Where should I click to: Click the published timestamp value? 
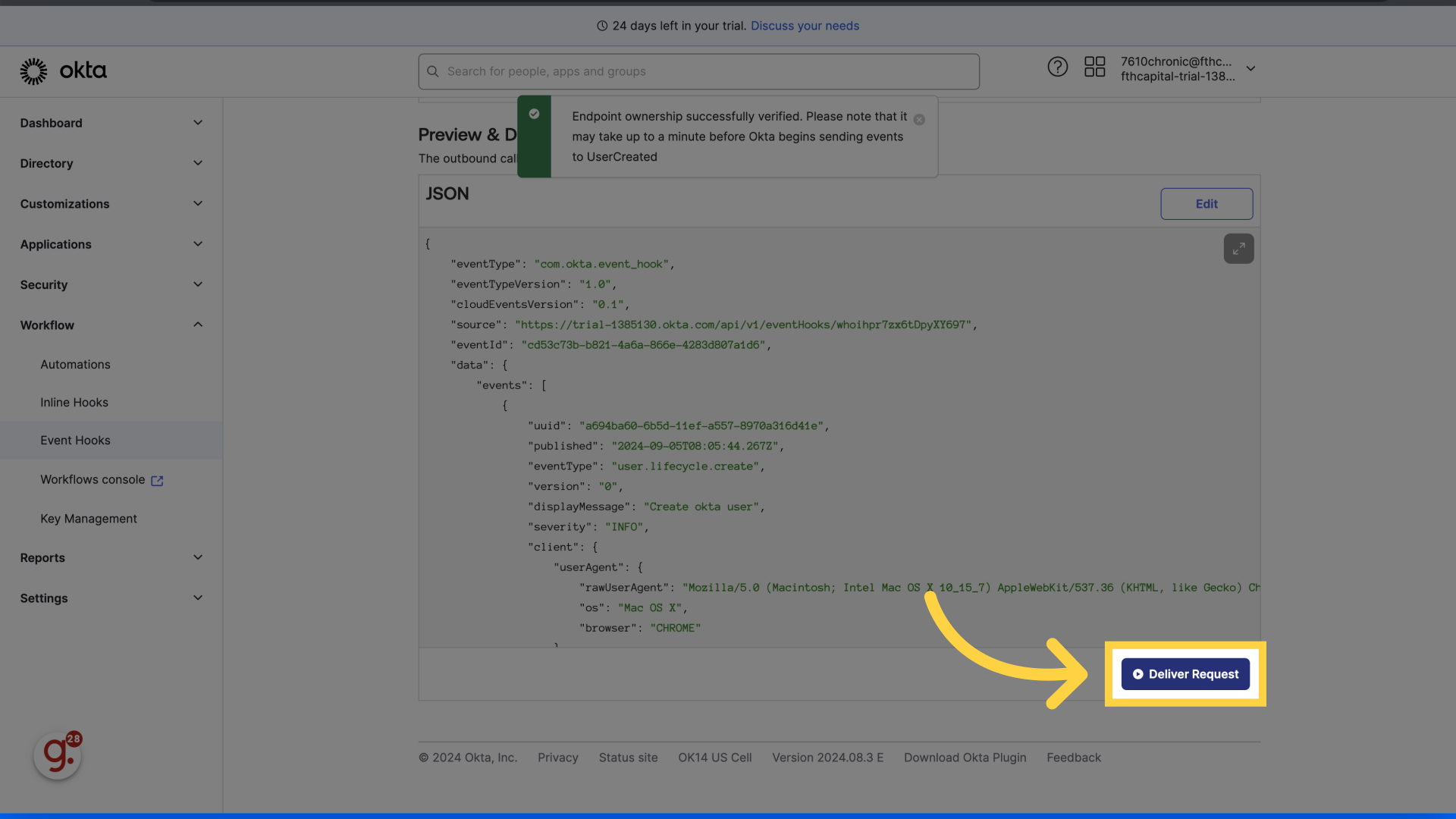[695, 446]
